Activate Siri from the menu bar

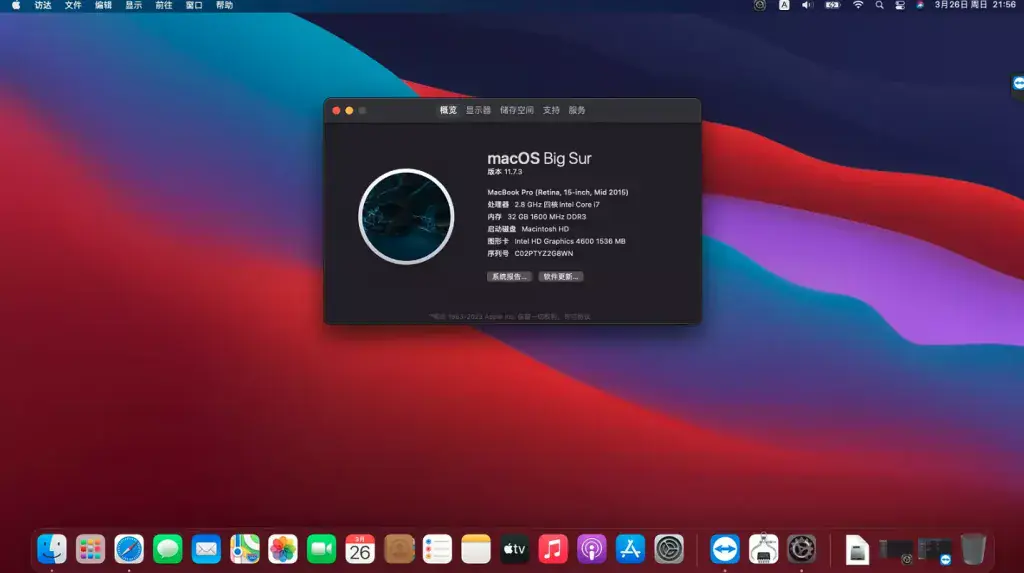(x=920, y=5)
